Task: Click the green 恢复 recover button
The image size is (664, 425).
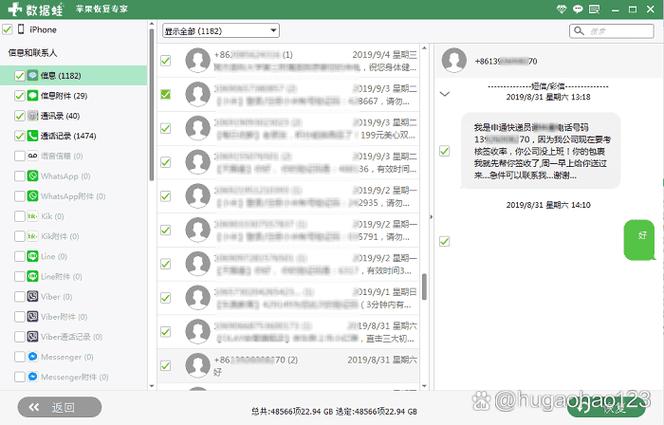Action: (606, 408)
